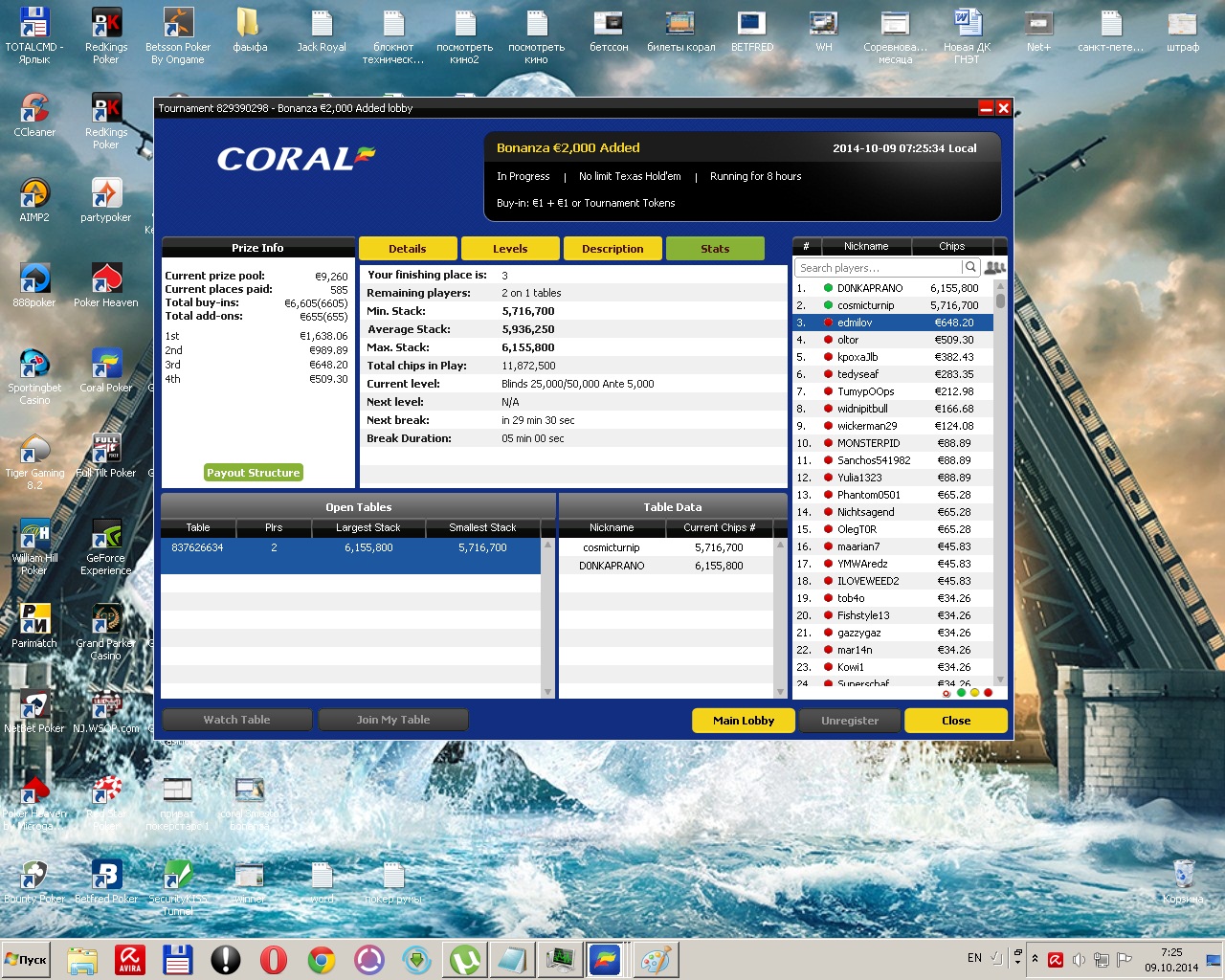Open the Recycle Bin (Корзина) icon

pyautogui.click(x=1184, y=881)
